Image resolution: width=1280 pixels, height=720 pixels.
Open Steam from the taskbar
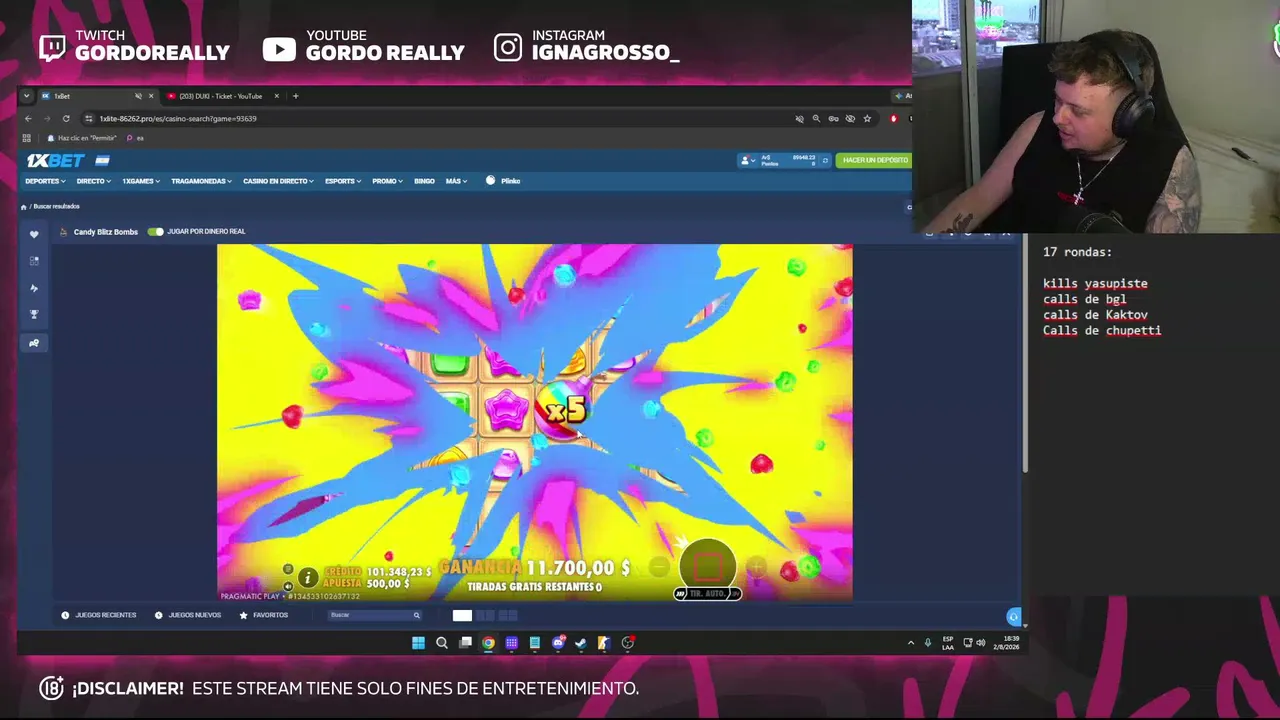click(x=581, y=643)
